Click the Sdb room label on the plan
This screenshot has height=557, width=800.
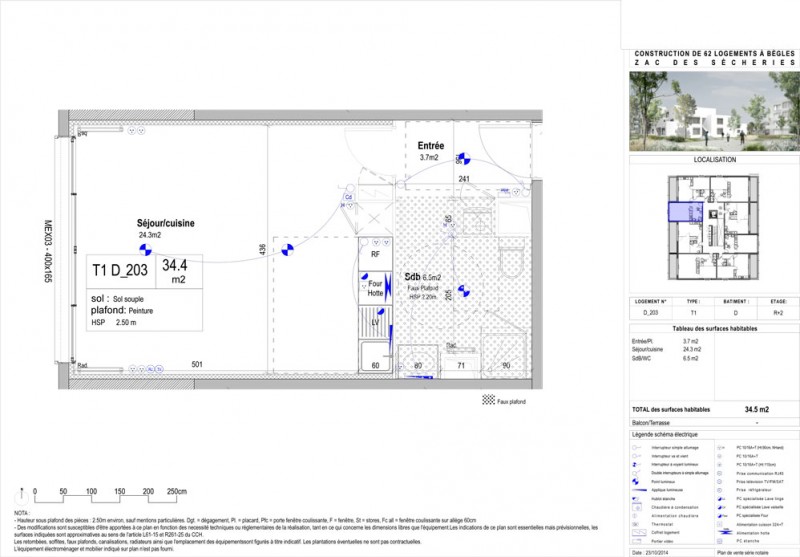click(412, 276)
